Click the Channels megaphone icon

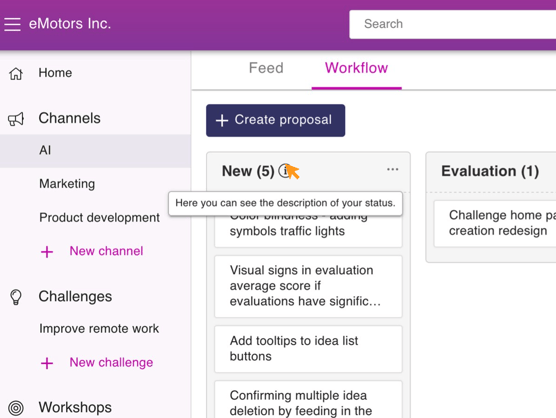point(16,119)
